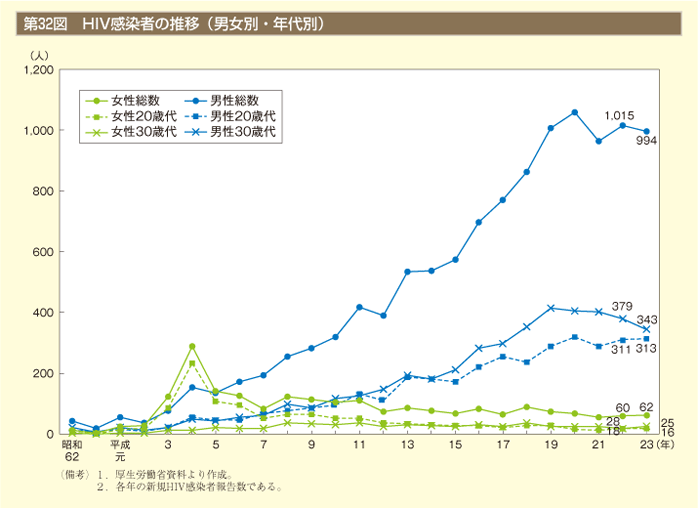This screenshot has height=508, width=698.
Task: Click the 男性総数 peak marker at year 20
Action: point(575,112)
